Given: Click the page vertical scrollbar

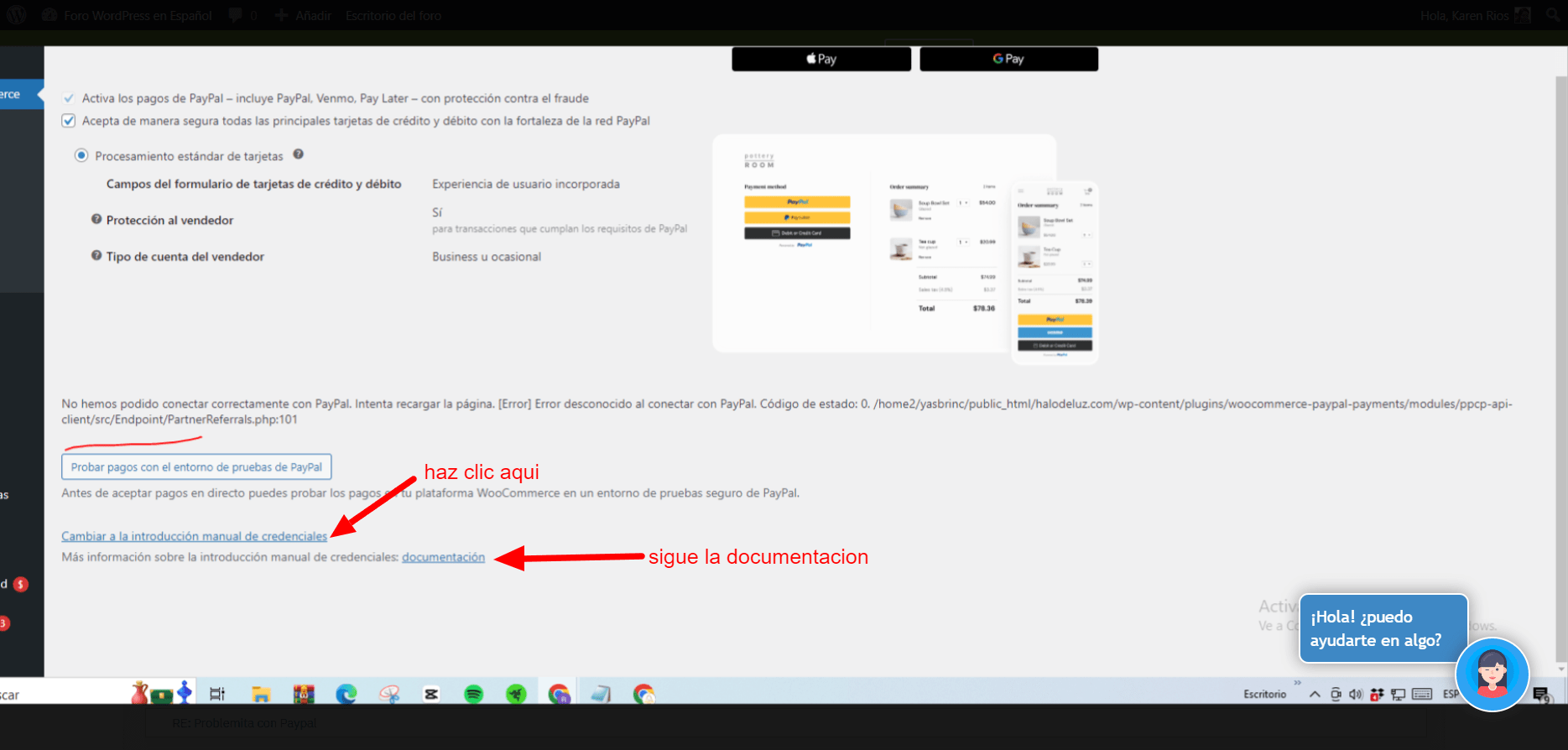Looking at the screenshot, I should (1560, 369).
